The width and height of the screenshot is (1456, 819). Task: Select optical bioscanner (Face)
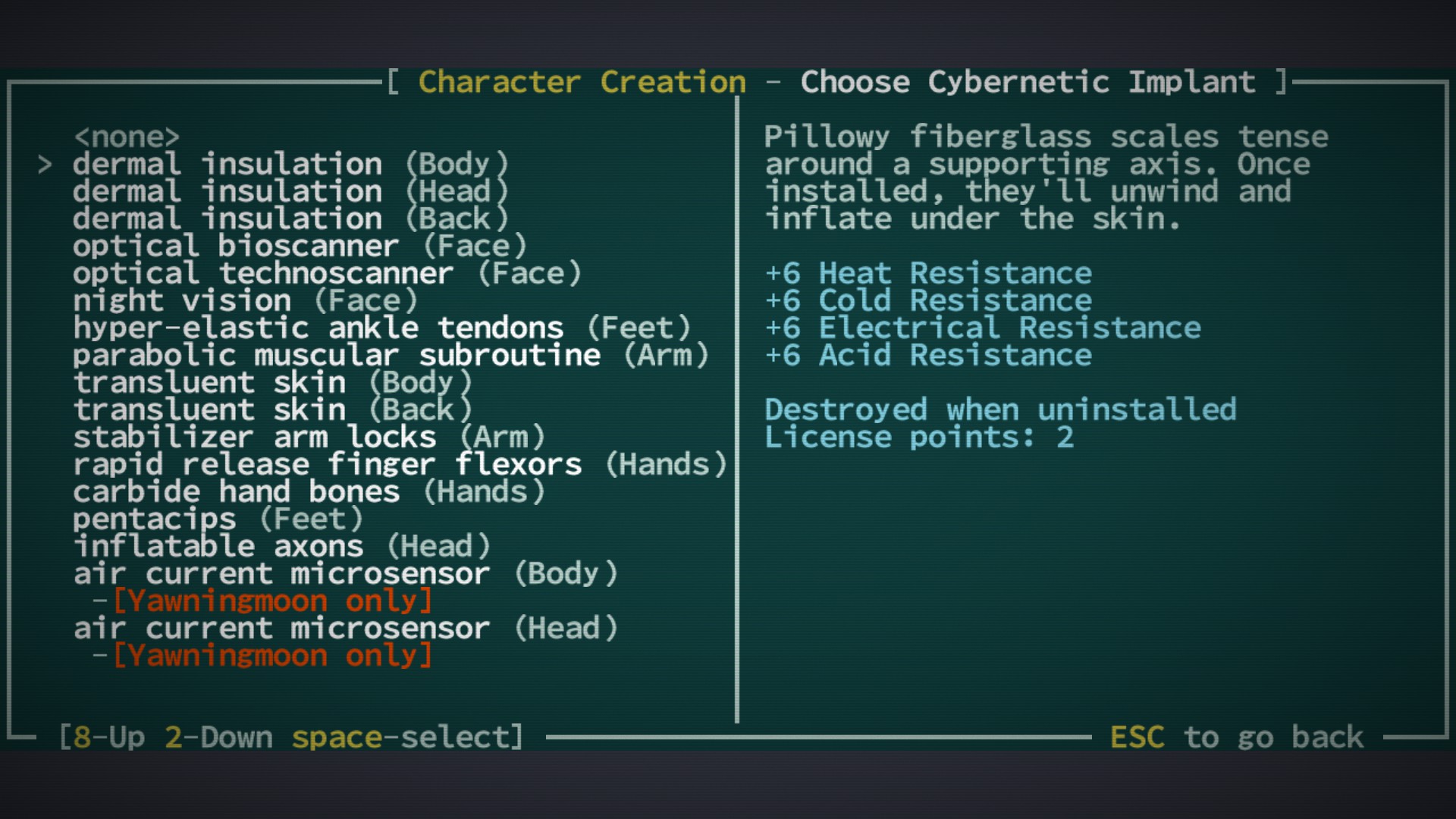[x=300, y=246]
